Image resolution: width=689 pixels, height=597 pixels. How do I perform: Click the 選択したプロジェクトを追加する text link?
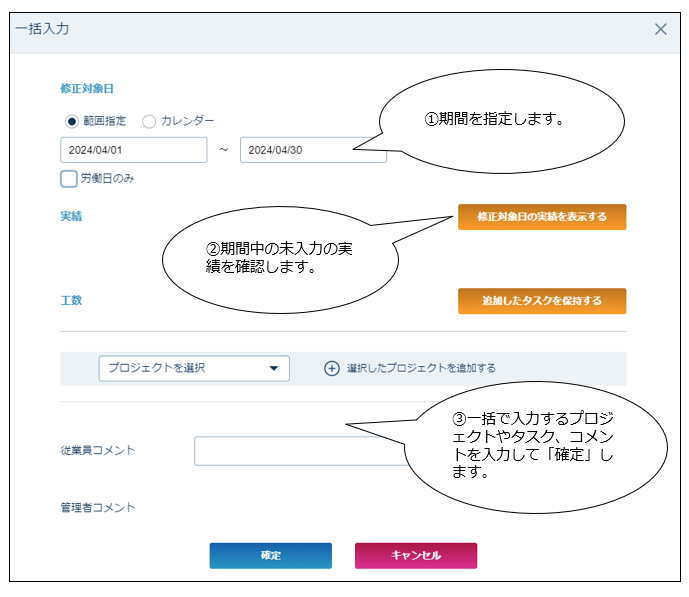421,368
